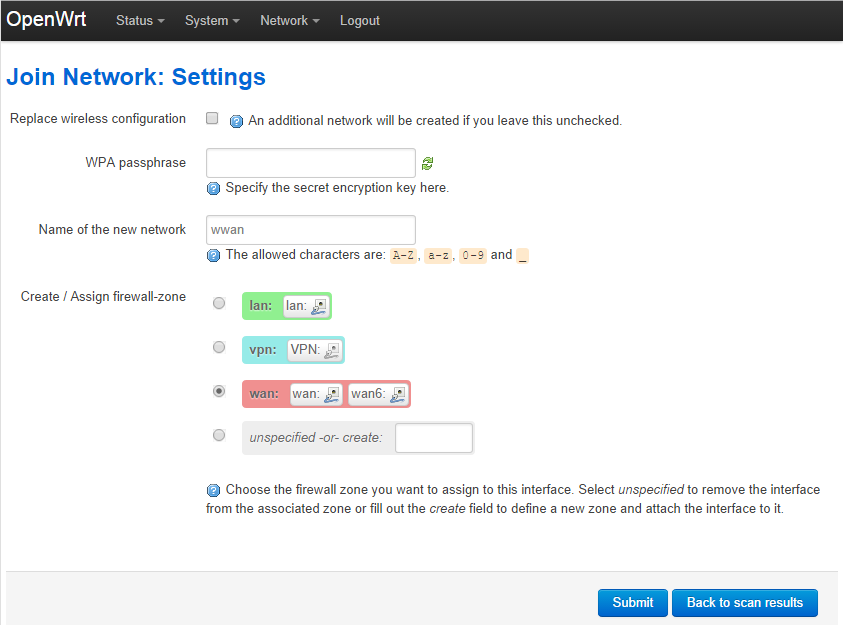843x625 pixels.
Task: Click the VPN interface icon in cyan zone
Action: (332, 350)
